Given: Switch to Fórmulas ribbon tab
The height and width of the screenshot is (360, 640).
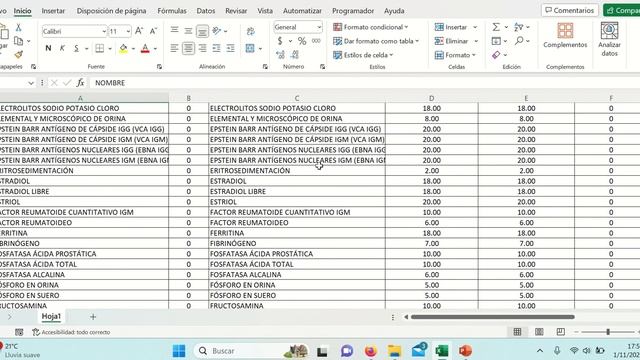Looking at the screenshot, I should coord(172,11).
